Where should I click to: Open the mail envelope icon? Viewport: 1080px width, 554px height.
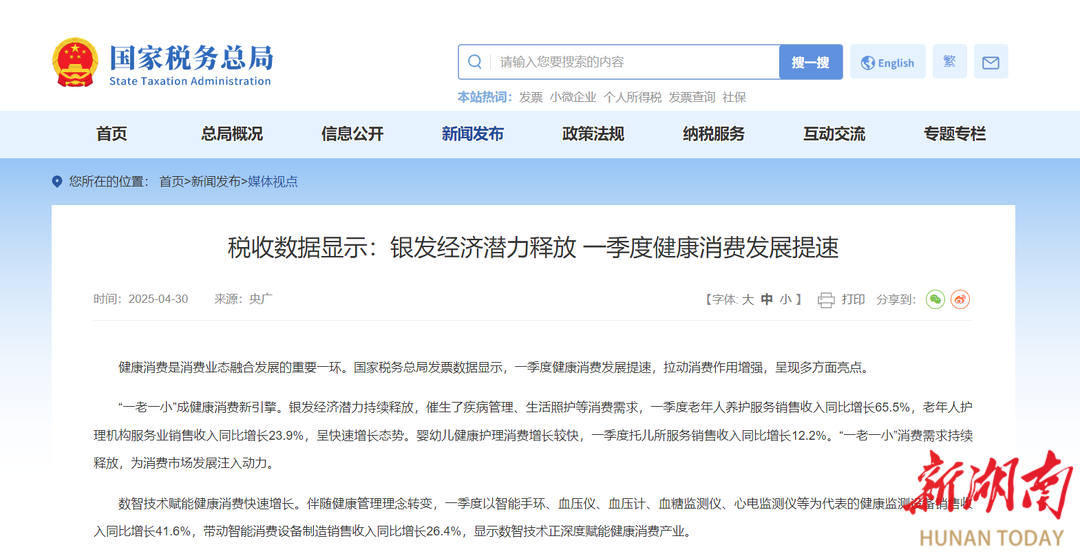click(x=990, y=62)
